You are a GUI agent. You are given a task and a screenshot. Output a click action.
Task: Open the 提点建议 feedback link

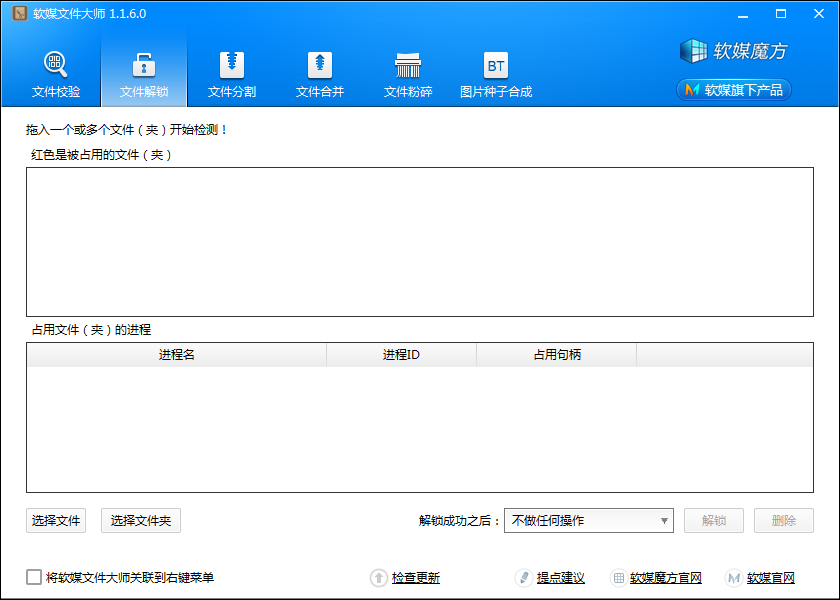pyautogui.click(x=560, y=578)
